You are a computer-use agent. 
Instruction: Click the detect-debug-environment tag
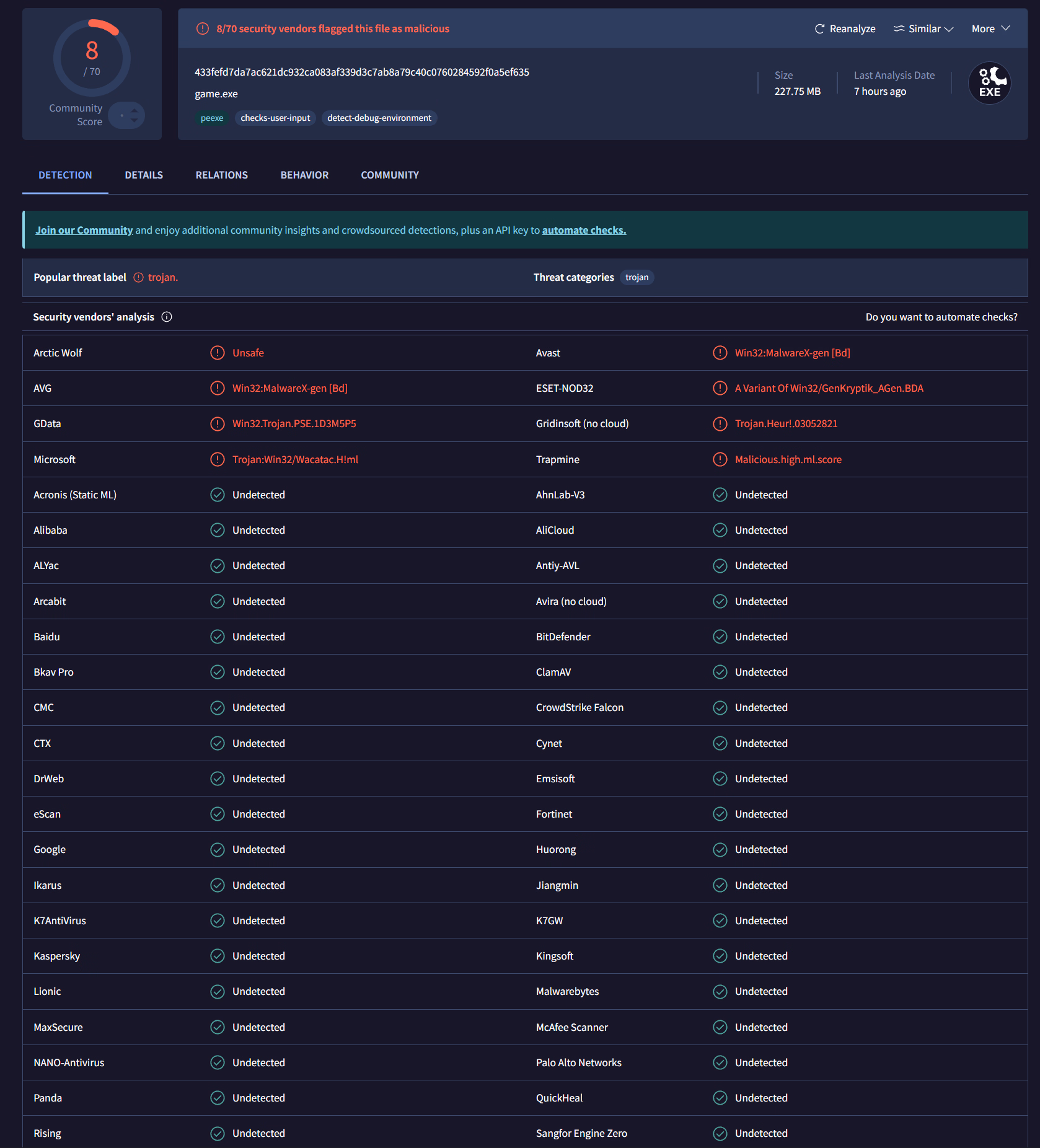point(379,118)
